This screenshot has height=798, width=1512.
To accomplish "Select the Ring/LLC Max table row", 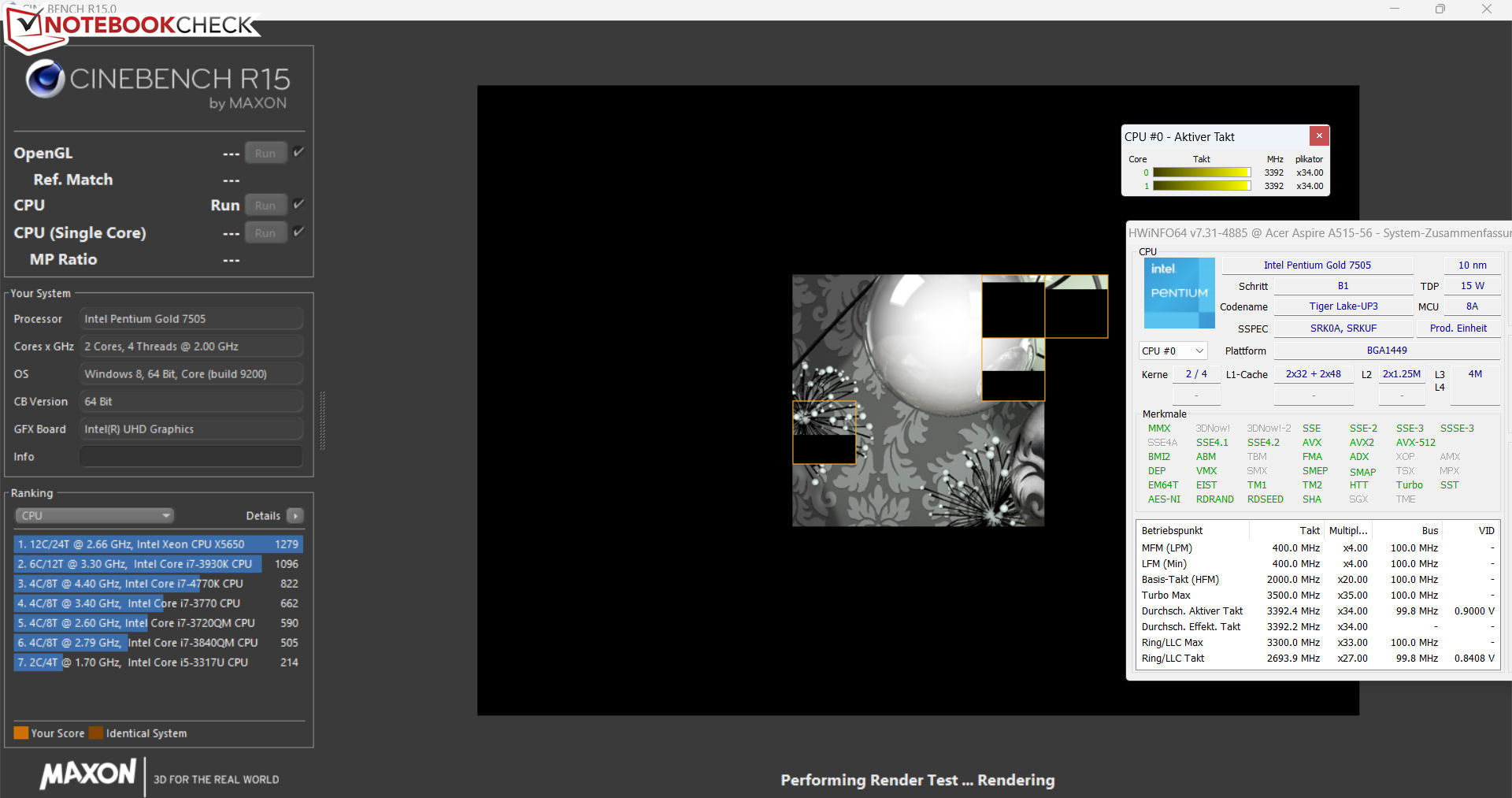I will point(1317,643).
